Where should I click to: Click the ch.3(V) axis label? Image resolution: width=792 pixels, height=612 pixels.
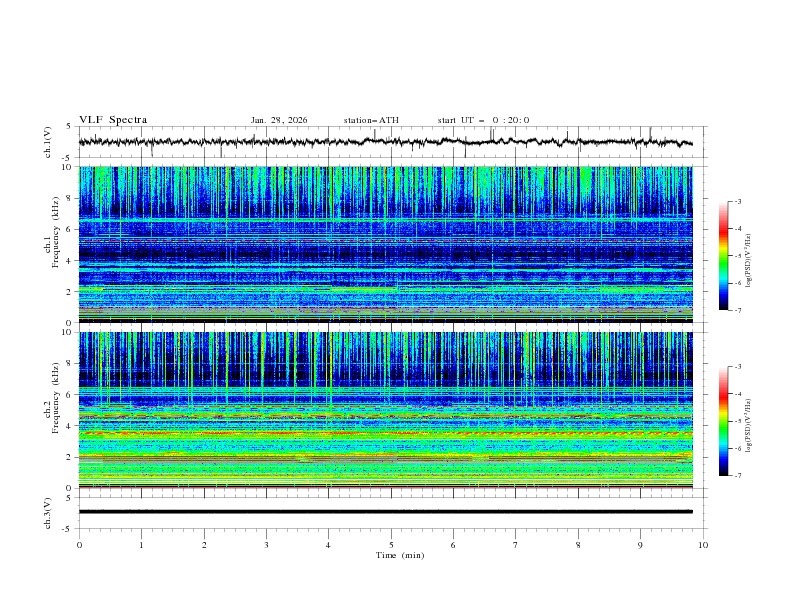[48, 512]
